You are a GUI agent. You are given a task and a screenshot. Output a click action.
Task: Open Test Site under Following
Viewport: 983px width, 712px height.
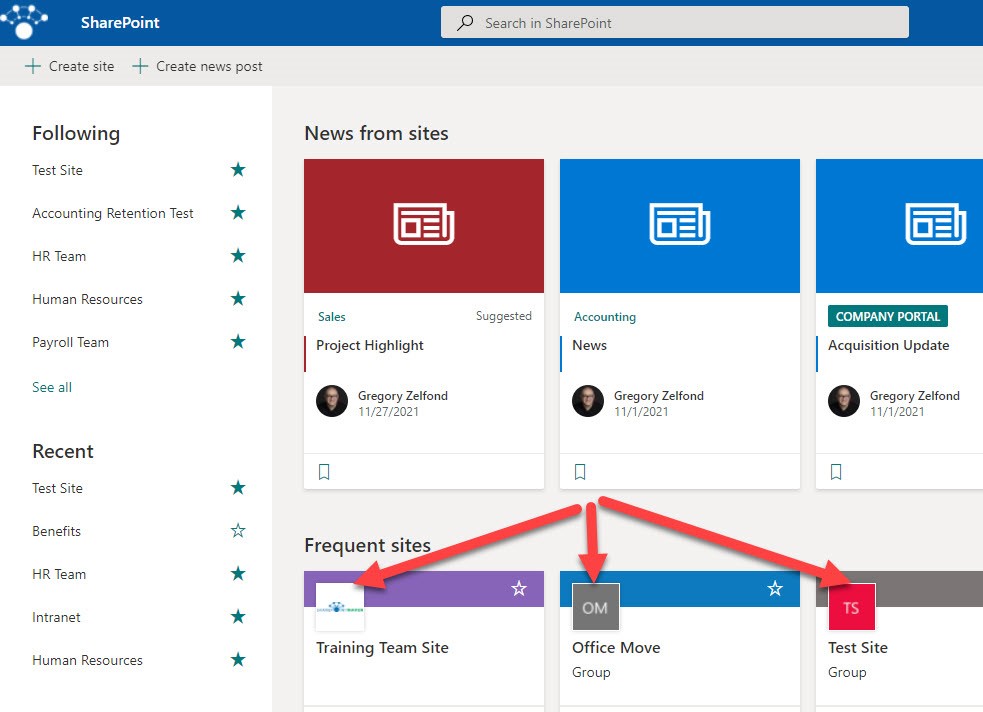pos(58,170)
